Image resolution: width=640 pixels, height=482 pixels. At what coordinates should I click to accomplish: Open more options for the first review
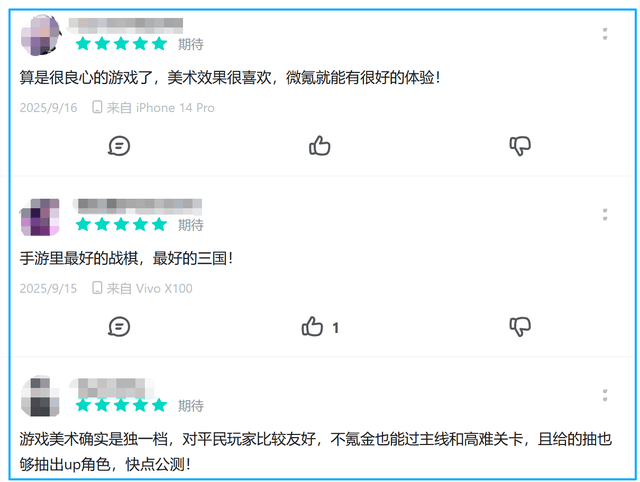point(605,34)
